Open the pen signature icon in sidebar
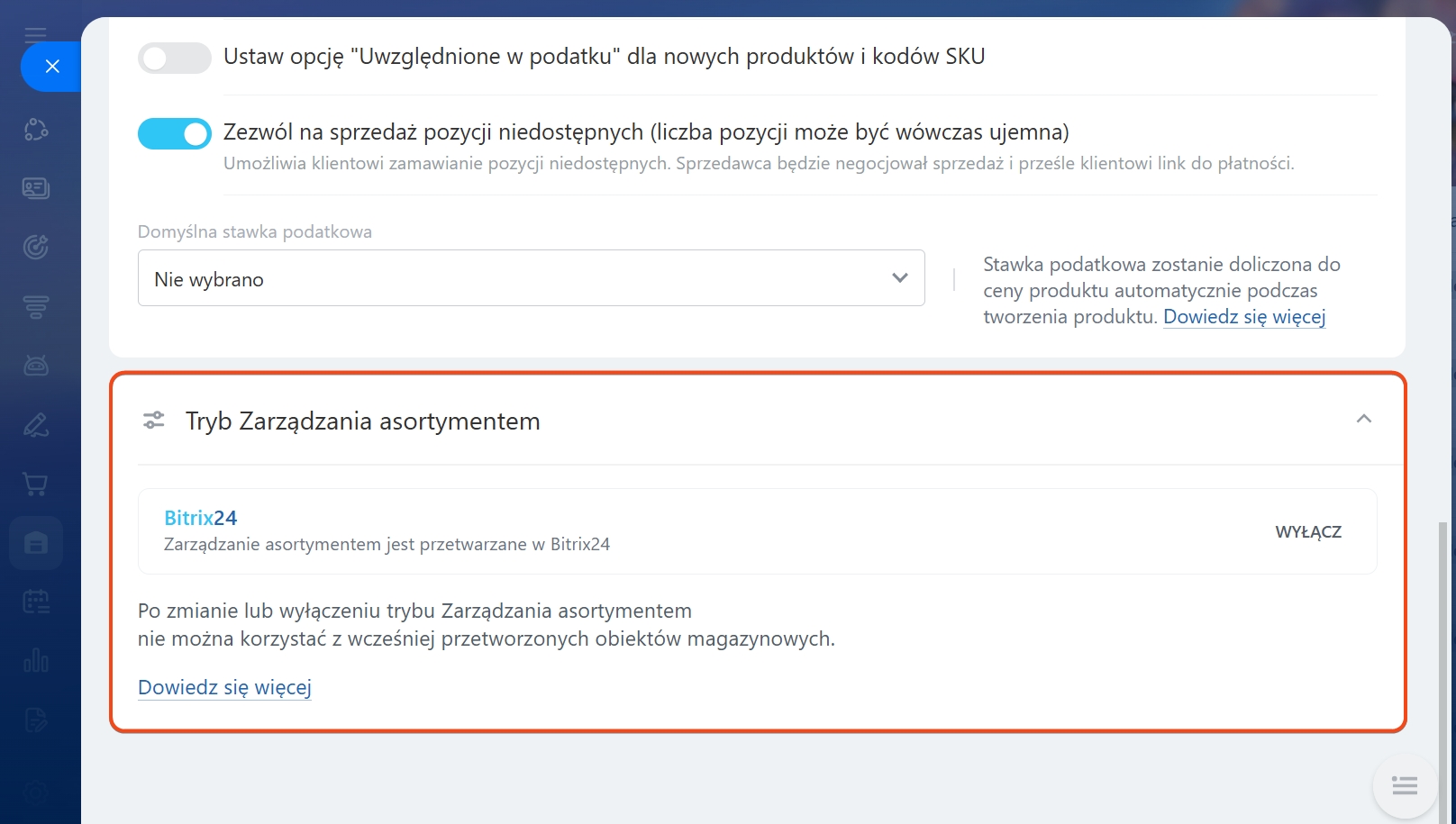This screenshot has width=1456, height=824. click(x=36, y=425)
